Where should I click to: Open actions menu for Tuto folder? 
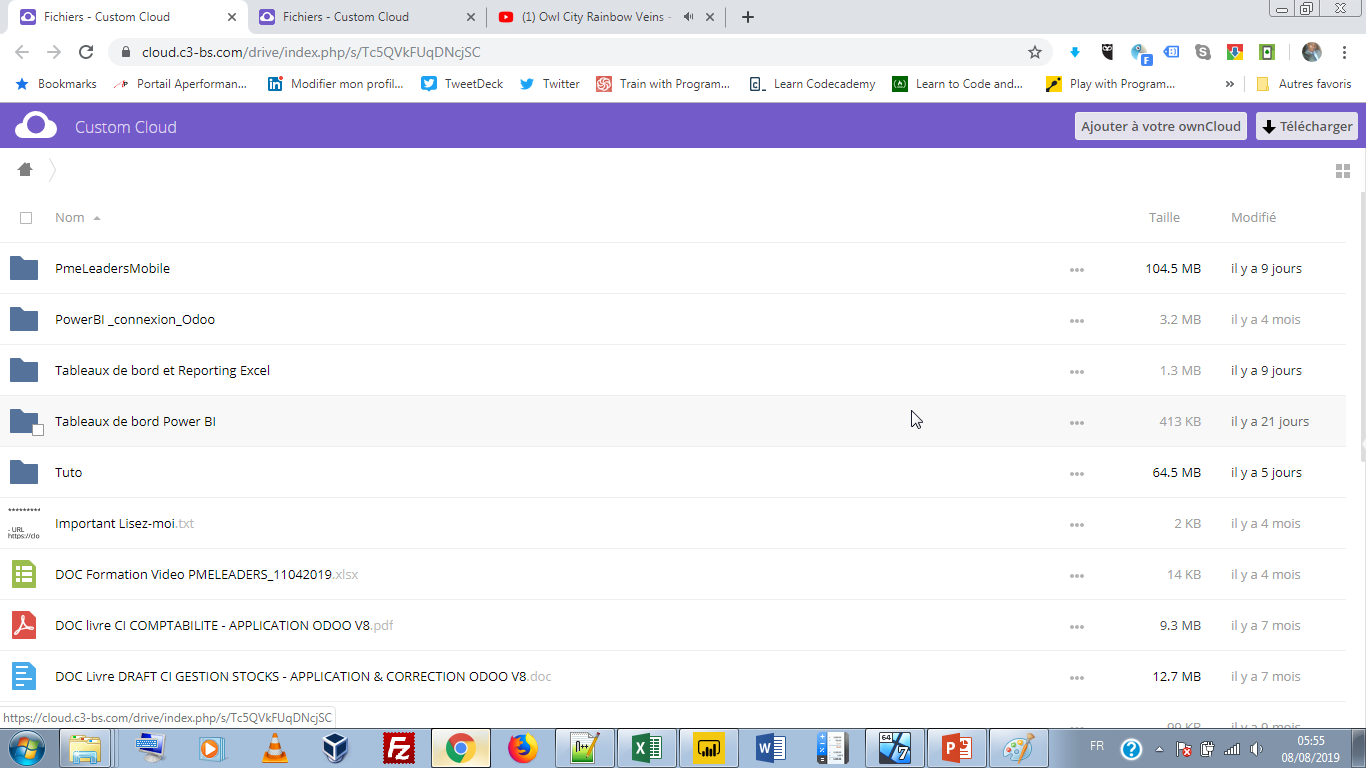pos(1076,473)
